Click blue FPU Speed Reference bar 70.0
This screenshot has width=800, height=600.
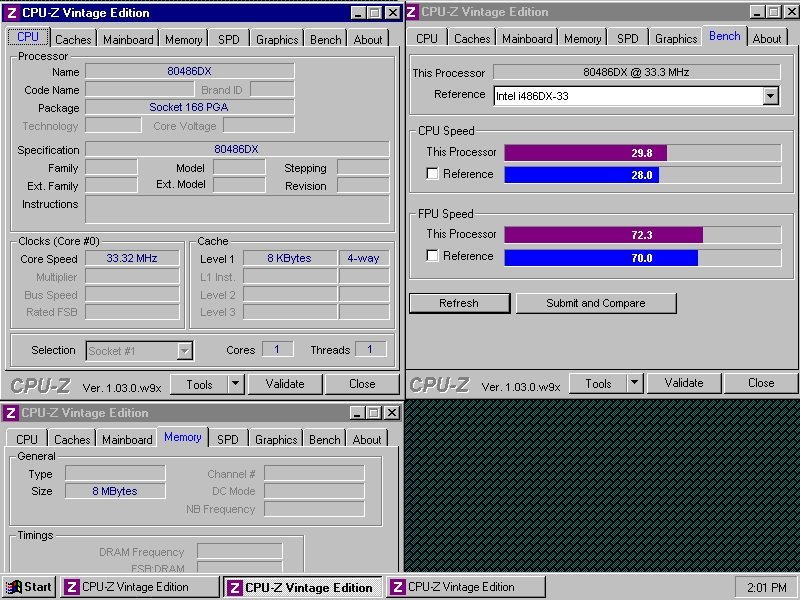pos(601,258)
